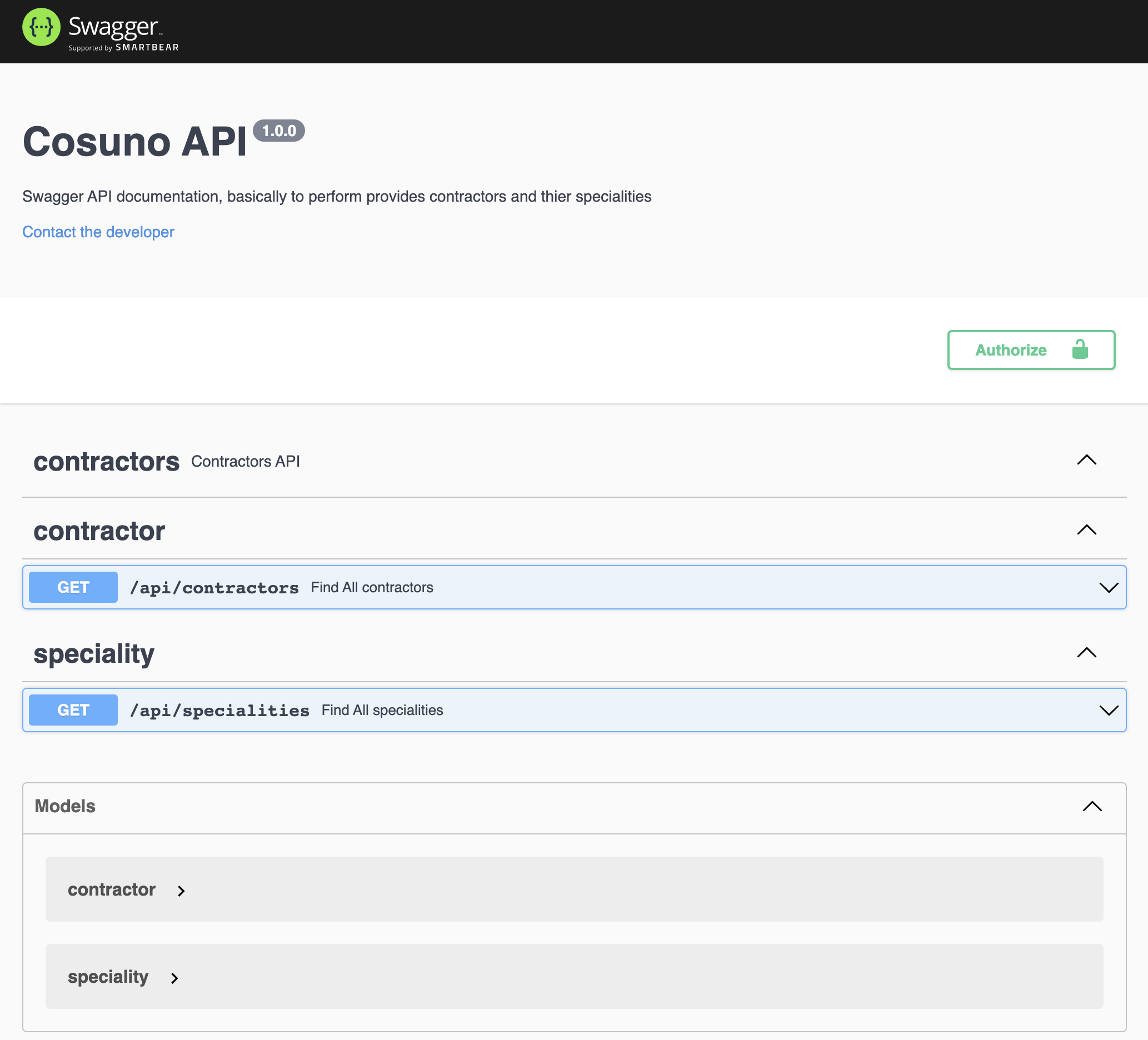Select the contractor model name
The height and width of the screenshot is (1040, 1148).
click(x=112, y=889)
